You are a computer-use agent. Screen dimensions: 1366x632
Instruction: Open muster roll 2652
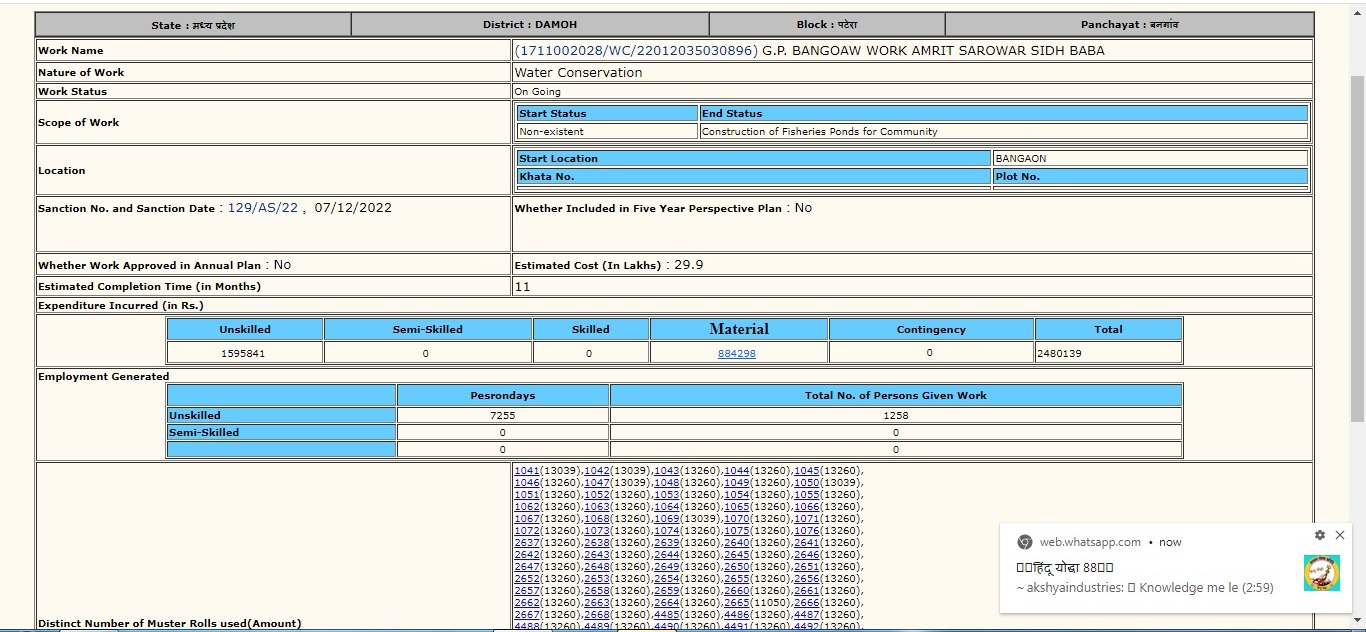click(527, 579)
